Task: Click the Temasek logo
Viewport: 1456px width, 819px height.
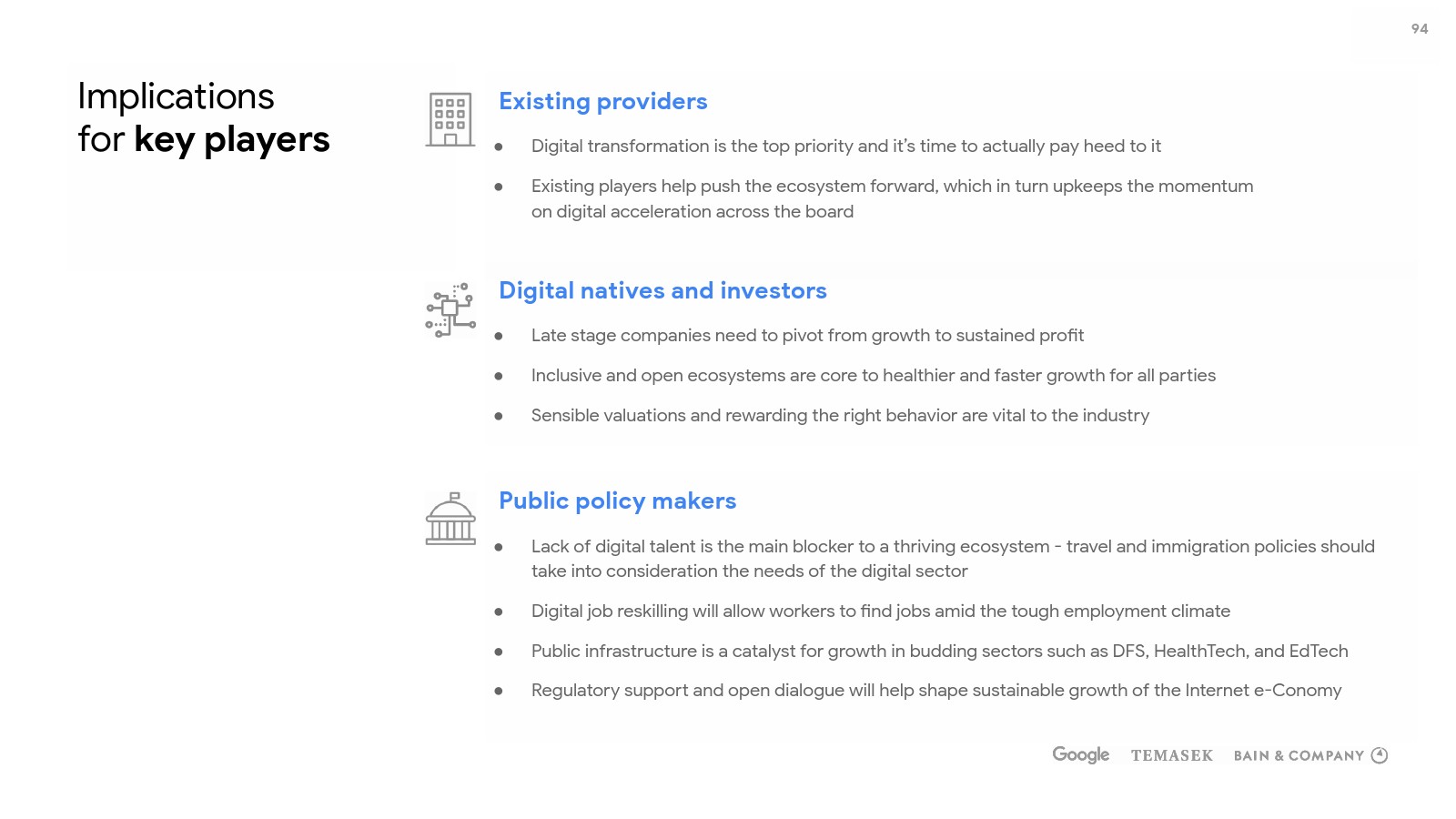Action: point(1171,755)
